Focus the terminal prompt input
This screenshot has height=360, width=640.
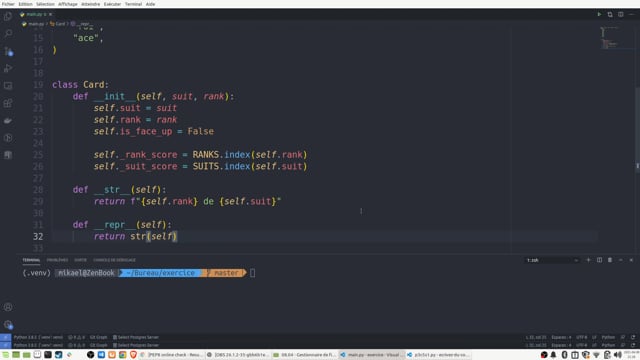pos(252,273)
